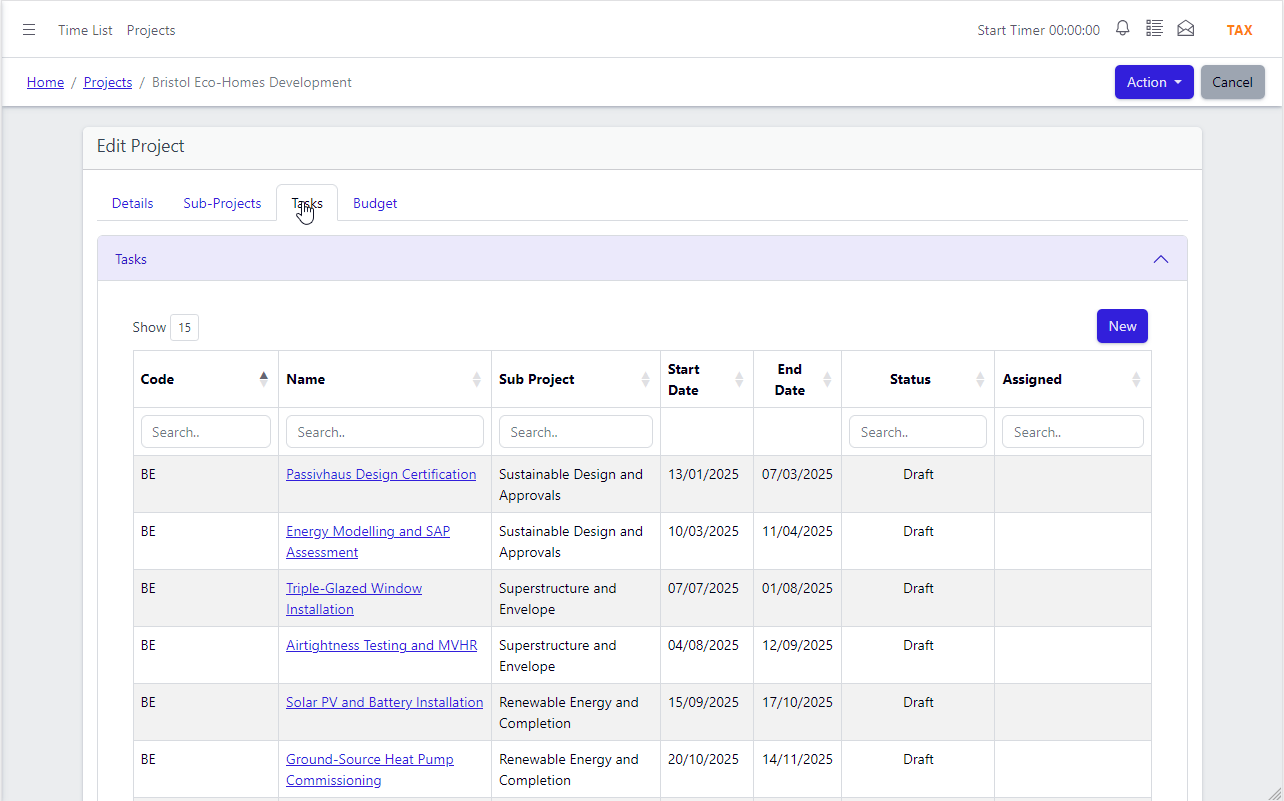Click the task list icon in header
This screenshot has width=1284, height=801.
pyautogui.click(x=1154, y=29)
